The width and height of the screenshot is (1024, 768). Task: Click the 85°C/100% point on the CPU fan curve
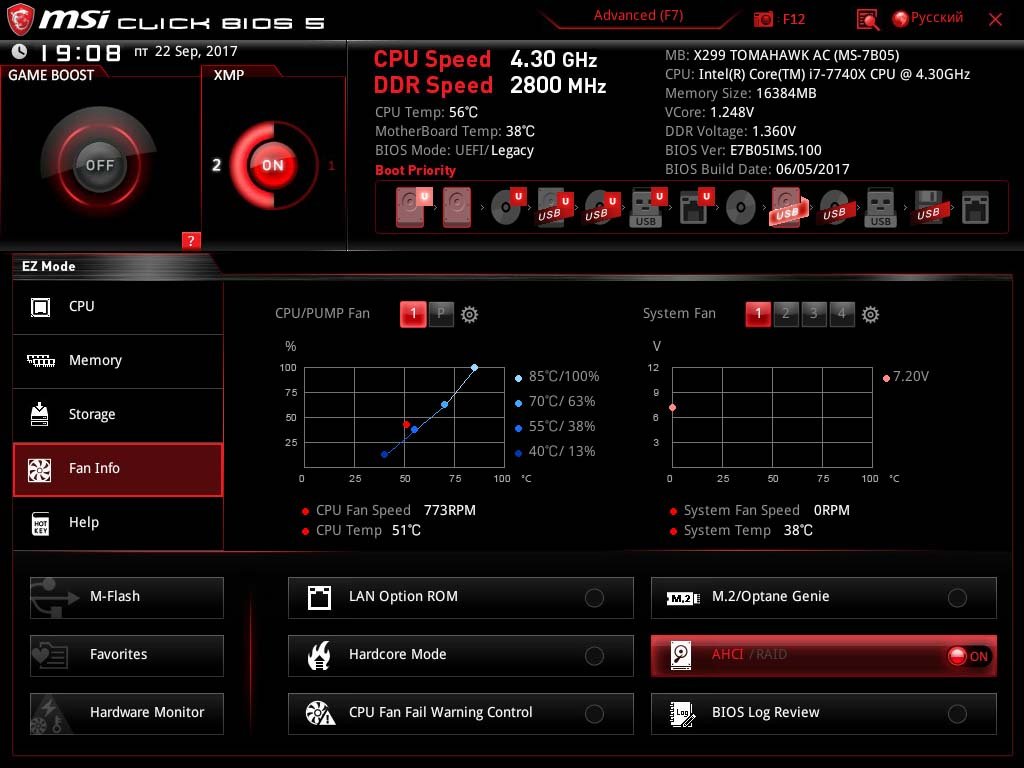point(475,368)
